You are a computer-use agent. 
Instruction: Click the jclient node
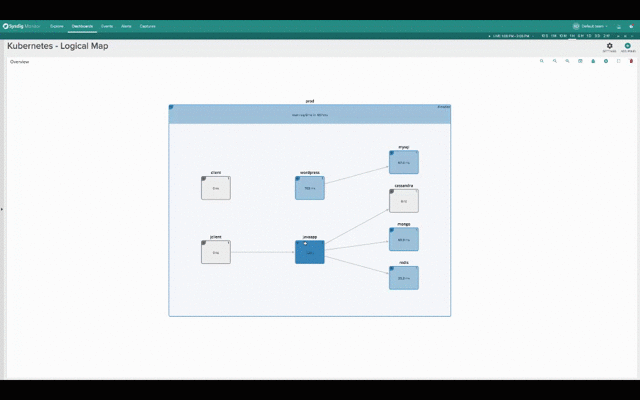pos(216,251)
